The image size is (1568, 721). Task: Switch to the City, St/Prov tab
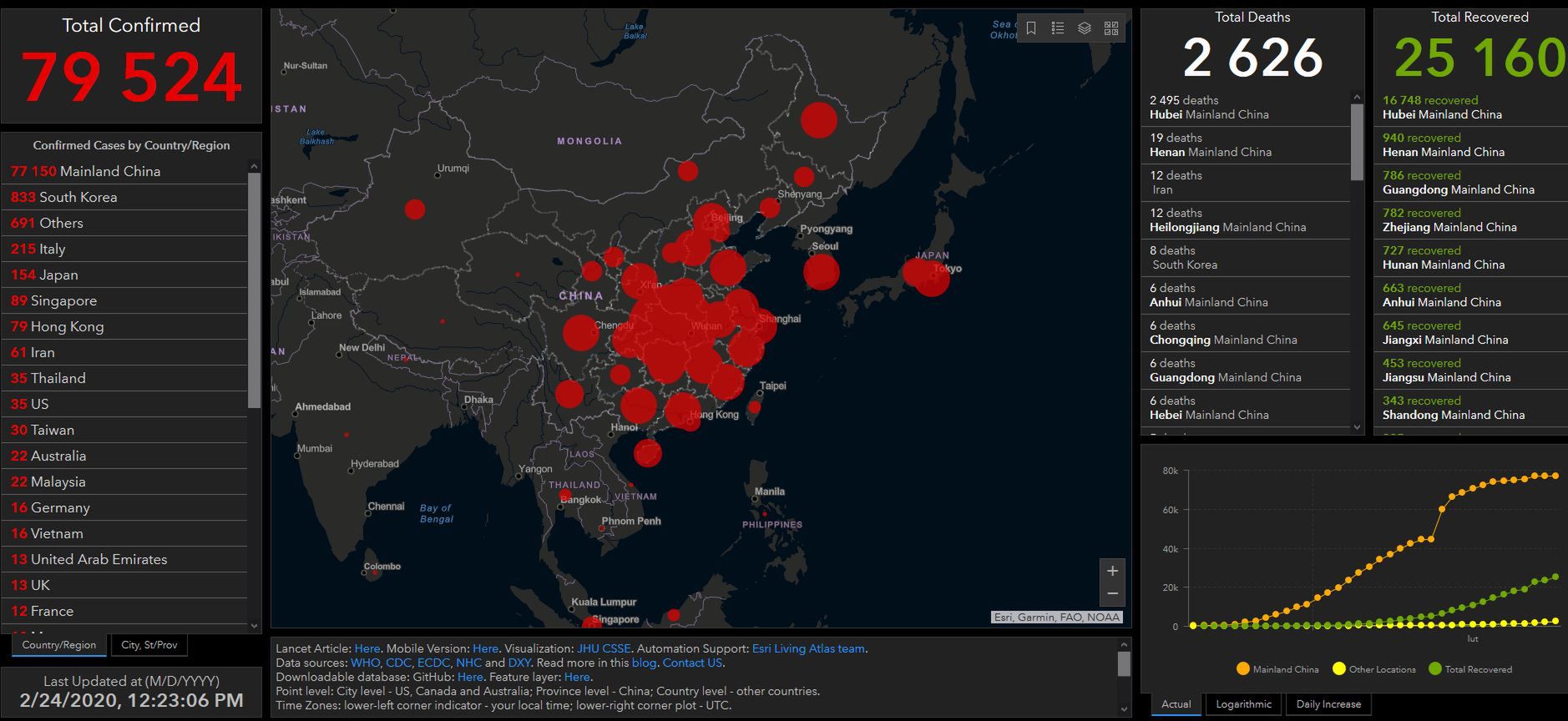tap(149, 645)
